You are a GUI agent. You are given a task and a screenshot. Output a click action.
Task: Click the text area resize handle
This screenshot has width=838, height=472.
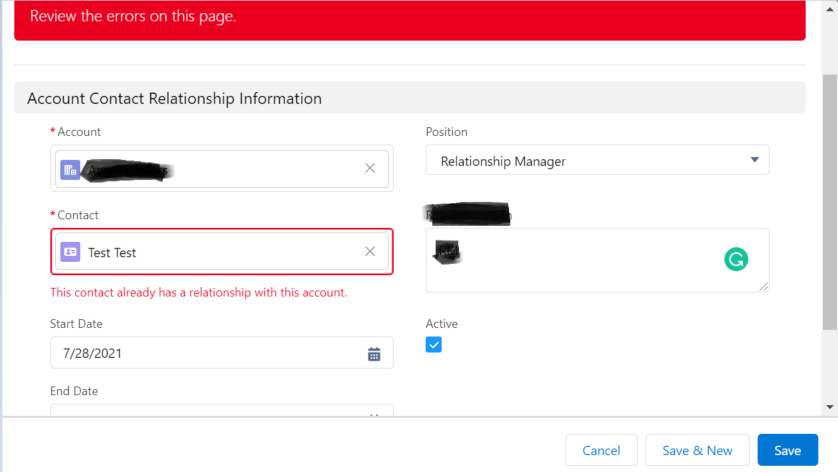coord(764,287)
